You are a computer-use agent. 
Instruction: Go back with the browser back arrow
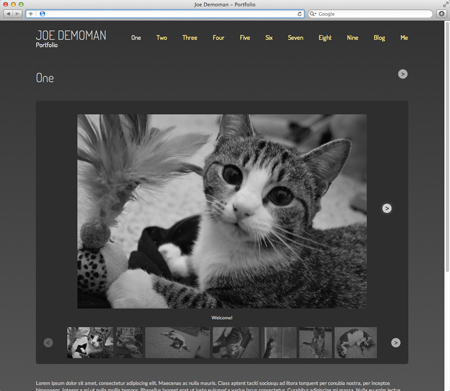[x=8, y=14]
